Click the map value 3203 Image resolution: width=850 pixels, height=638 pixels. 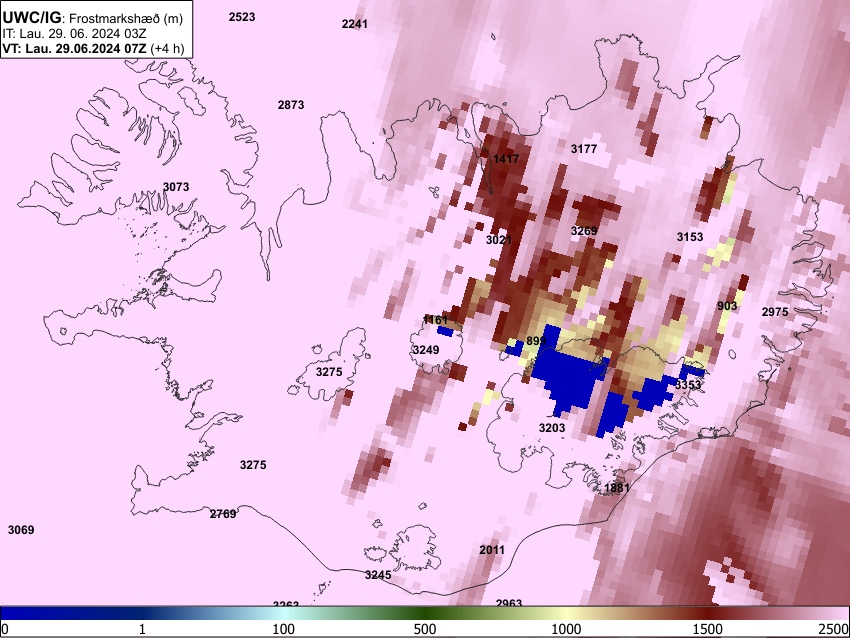point(552,428)
